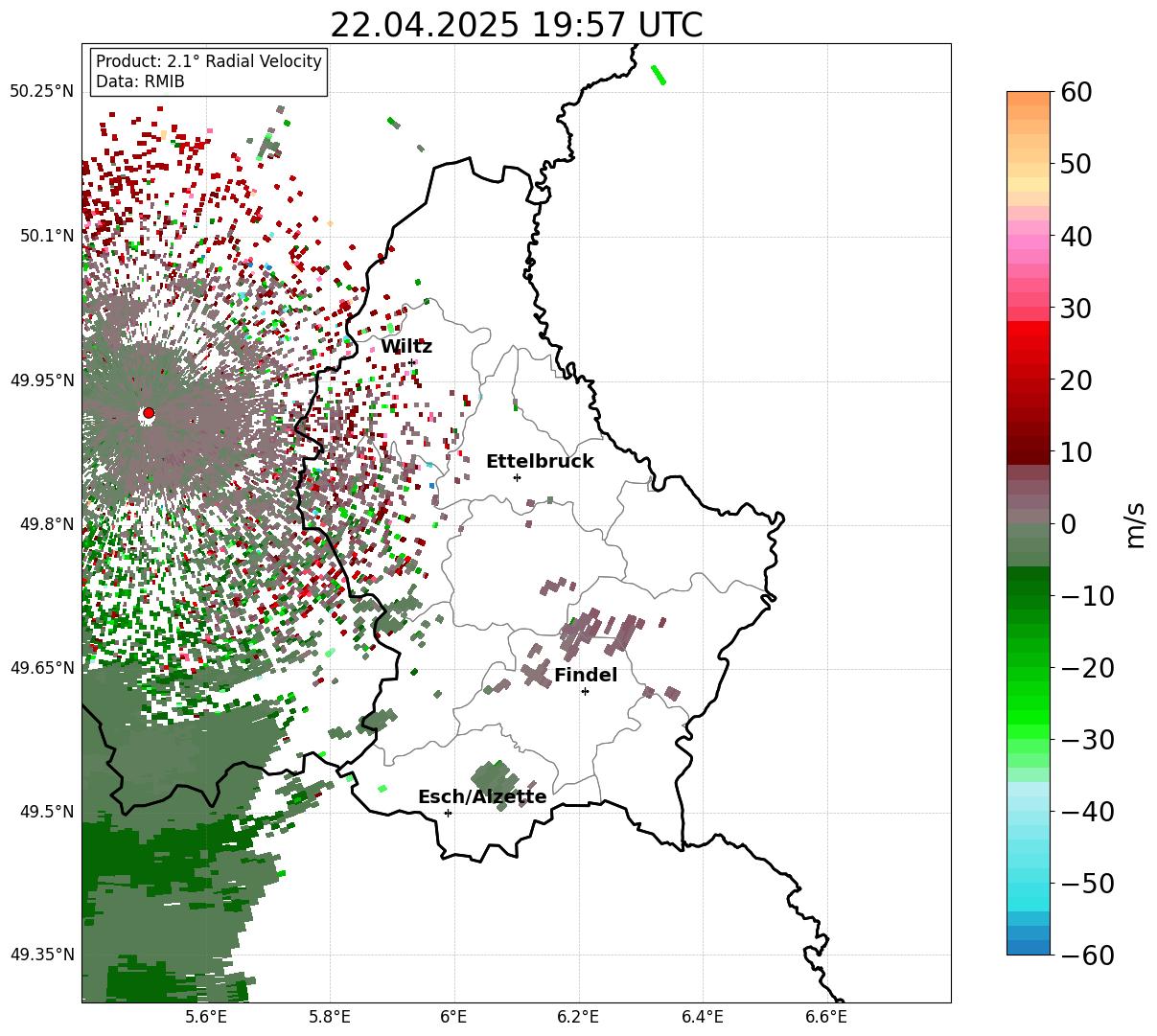Click the 6.4°E longitude label

click(703, 1016)
